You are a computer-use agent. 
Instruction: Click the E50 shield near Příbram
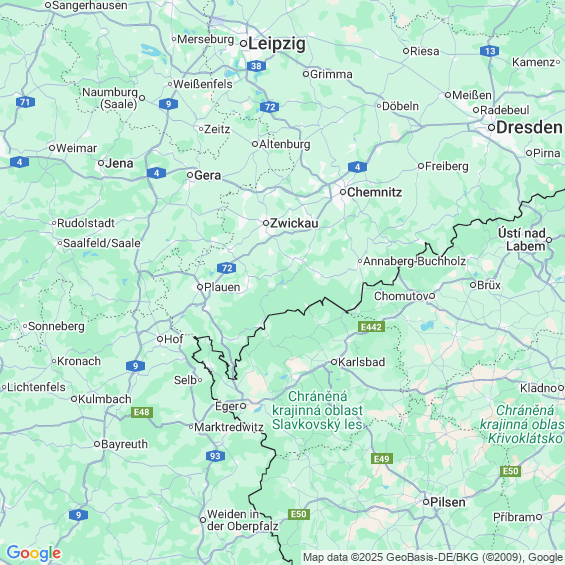point(510,471)
